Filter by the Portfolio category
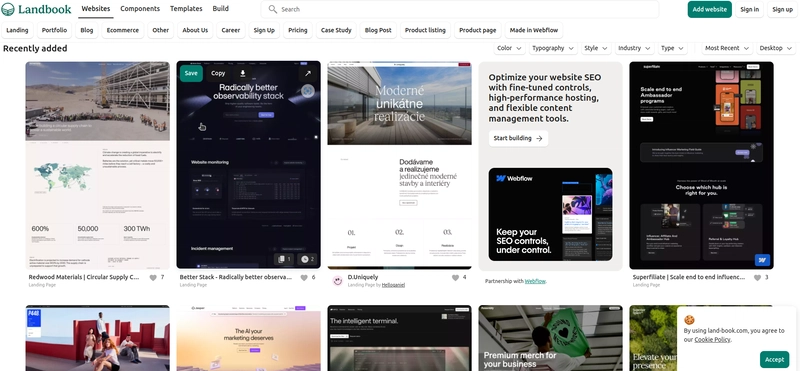 [54, 30]
